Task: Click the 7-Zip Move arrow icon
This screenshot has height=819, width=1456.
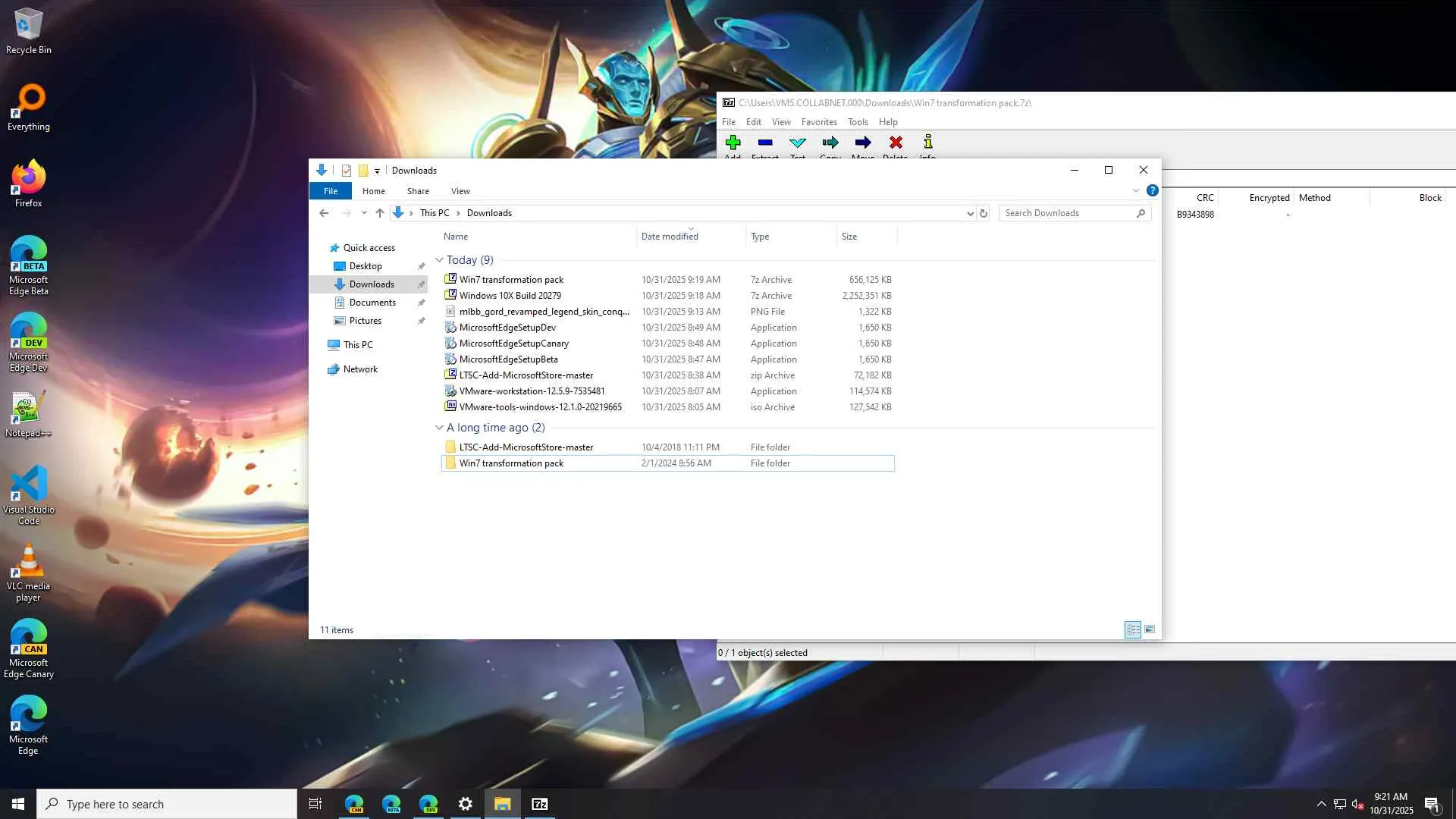Action: pyautogui.click(x=863, y=143)
